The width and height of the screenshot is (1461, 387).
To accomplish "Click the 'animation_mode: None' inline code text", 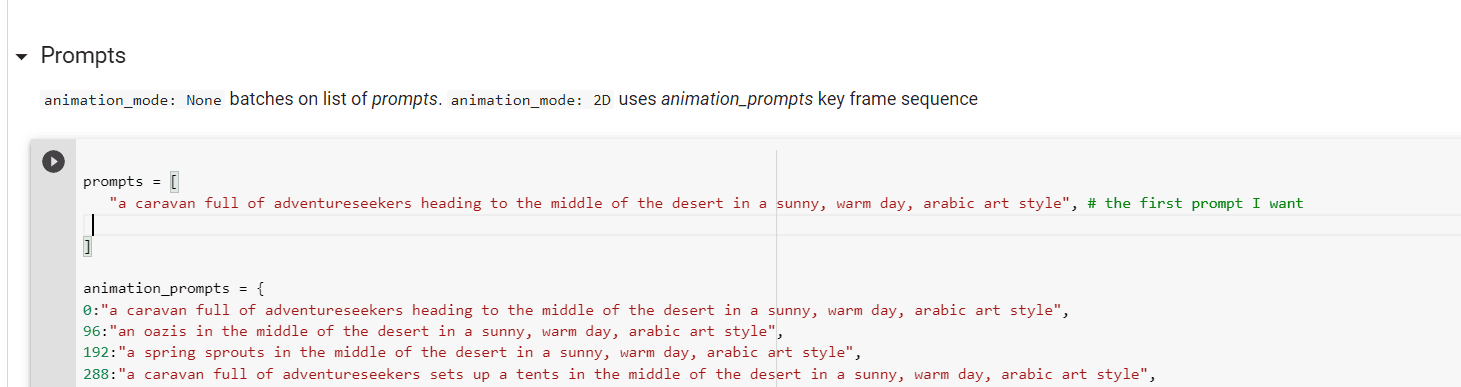I will tap(133, 101).
